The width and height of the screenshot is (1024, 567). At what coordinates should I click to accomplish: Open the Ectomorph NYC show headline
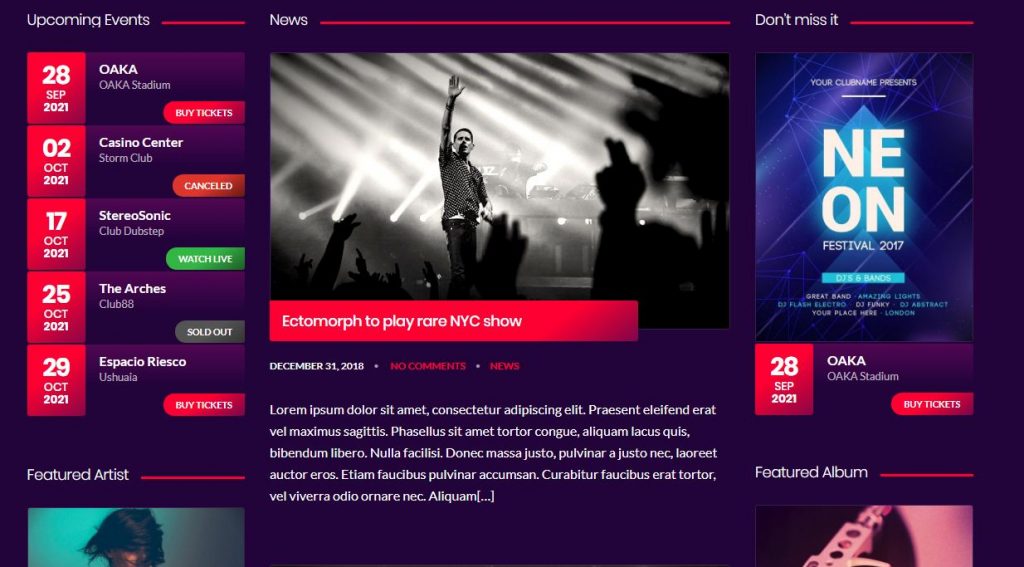tap(402, 321)
